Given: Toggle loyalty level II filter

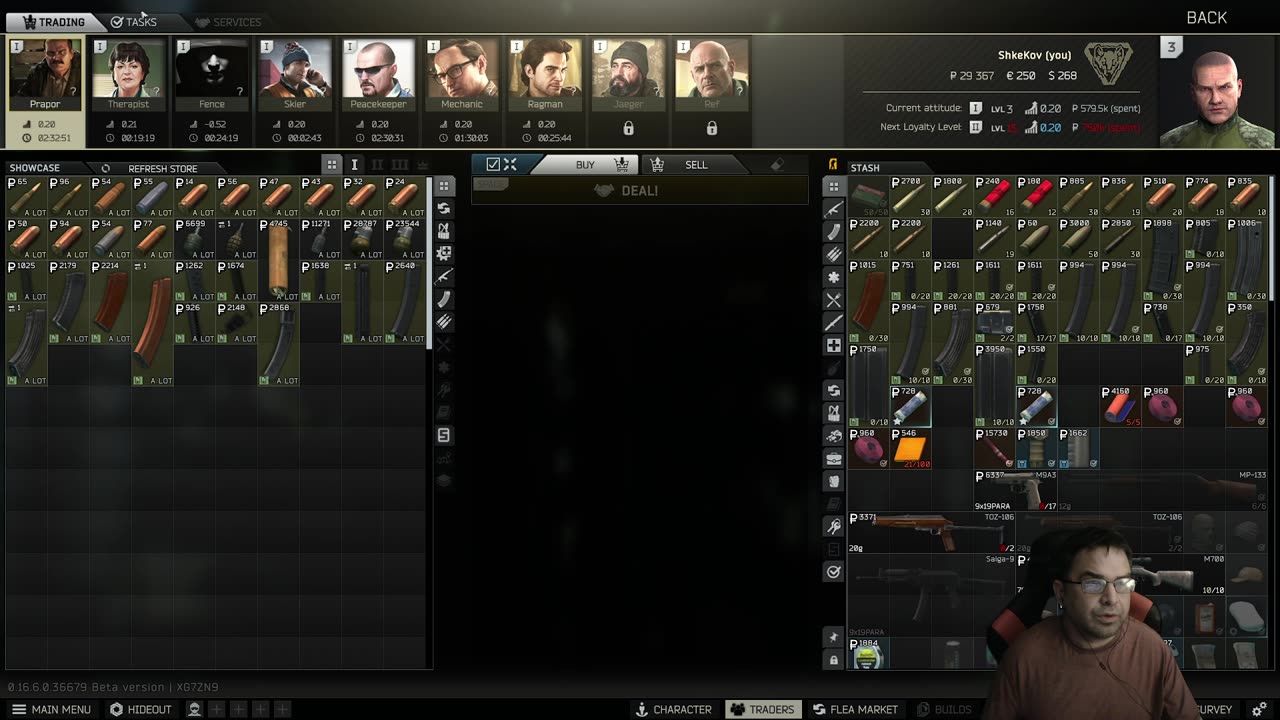Looking at the screenshot, I should click(377, 165).
